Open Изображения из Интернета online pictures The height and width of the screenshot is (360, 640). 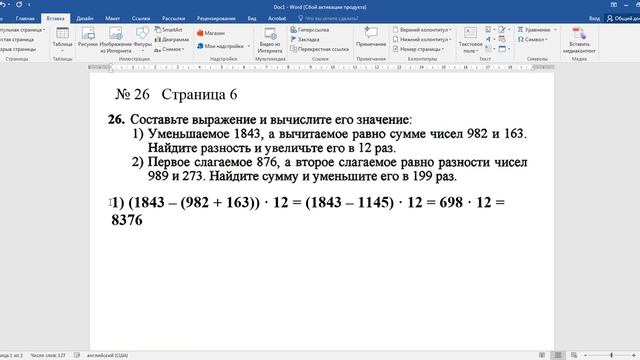(116, 40)
